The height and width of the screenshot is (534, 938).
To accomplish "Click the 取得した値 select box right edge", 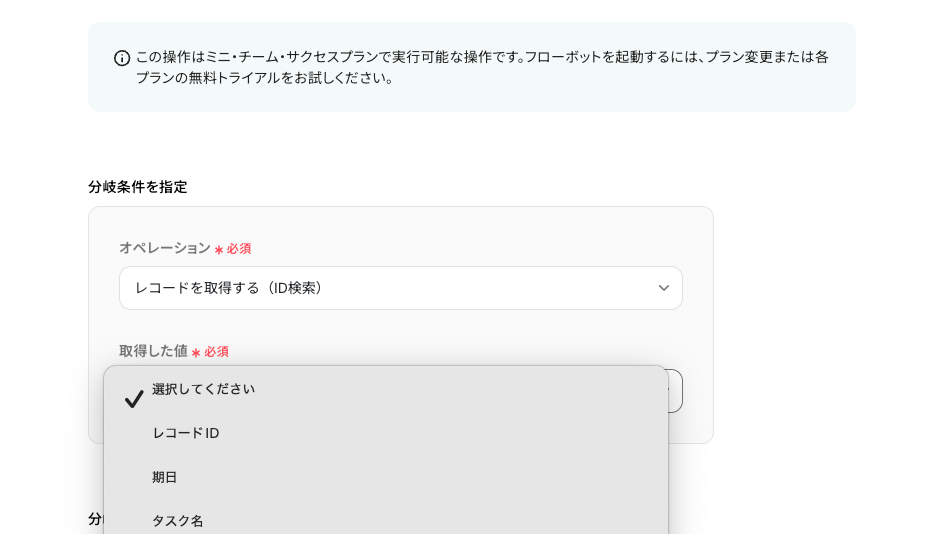I will click(675, 391).
